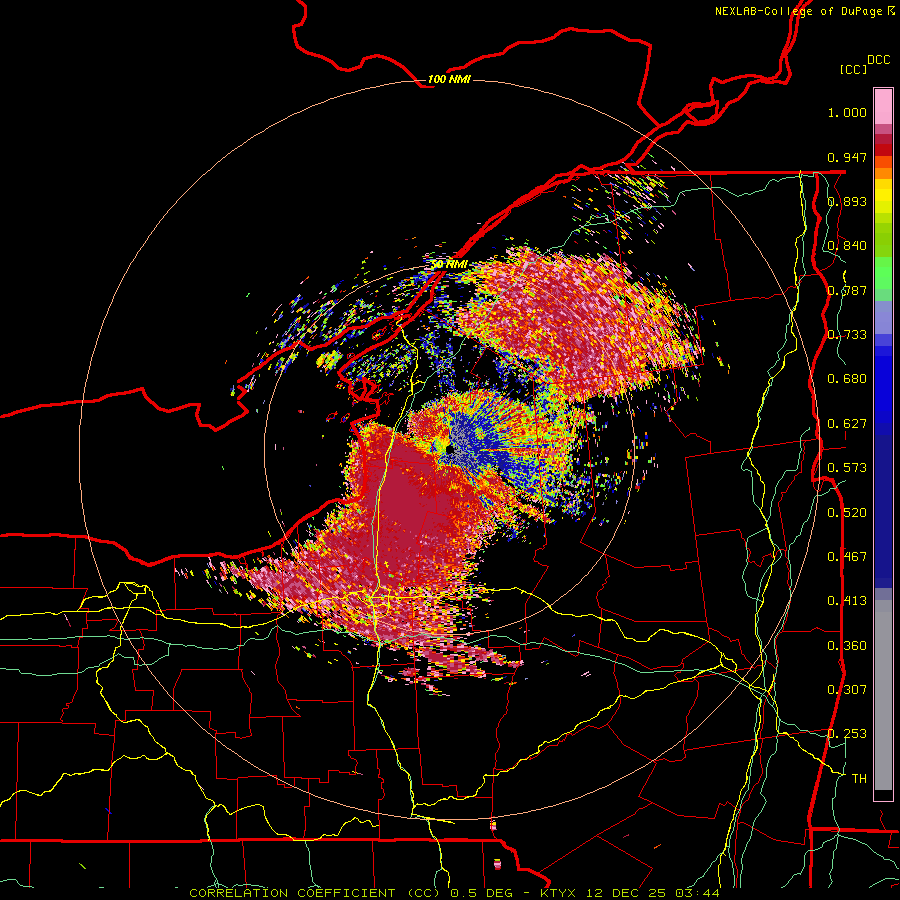Click the Correlation Coefficient caption at the bottom

click(x=453, y=893)
